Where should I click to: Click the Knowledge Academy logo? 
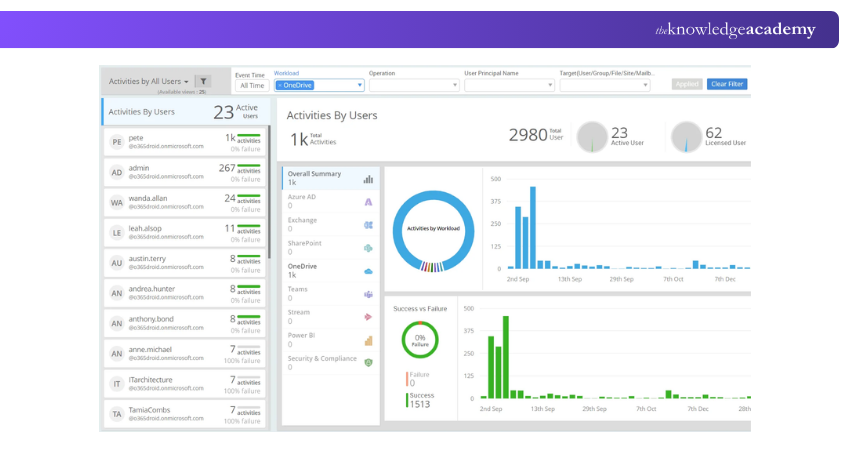tap(735, 30)
